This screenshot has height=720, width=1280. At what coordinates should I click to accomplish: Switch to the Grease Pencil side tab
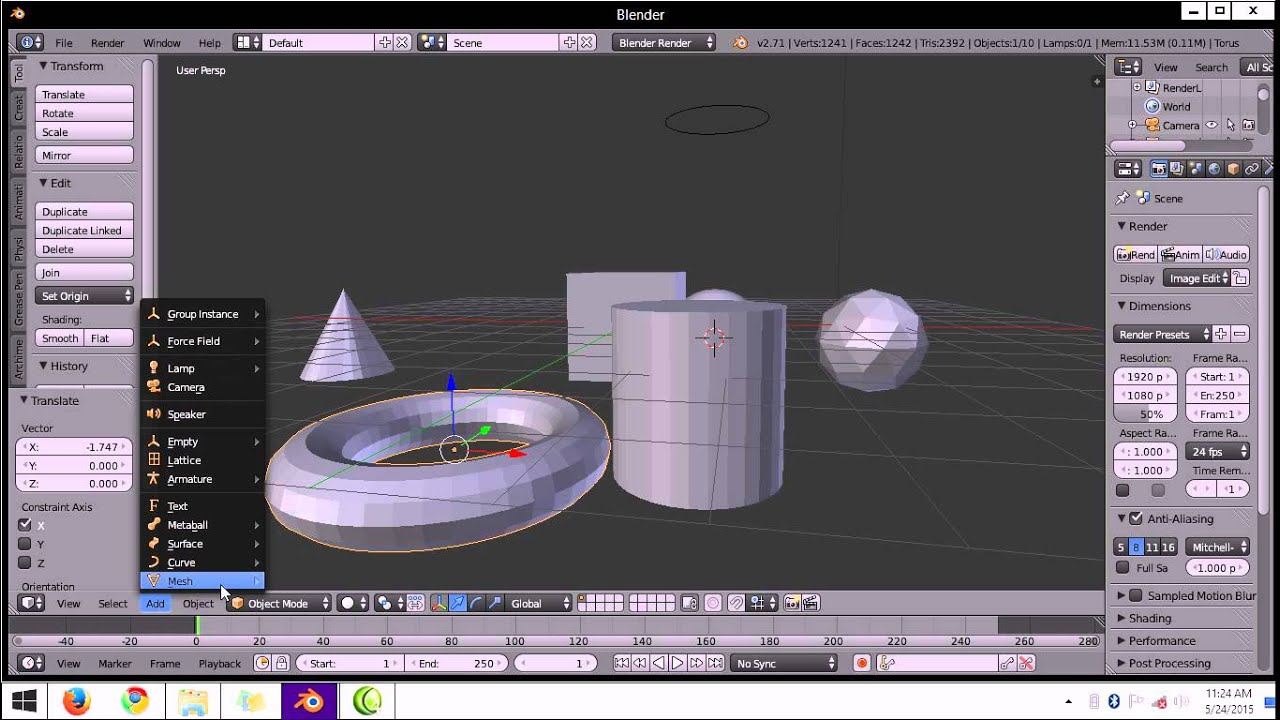tap(19, 300)
